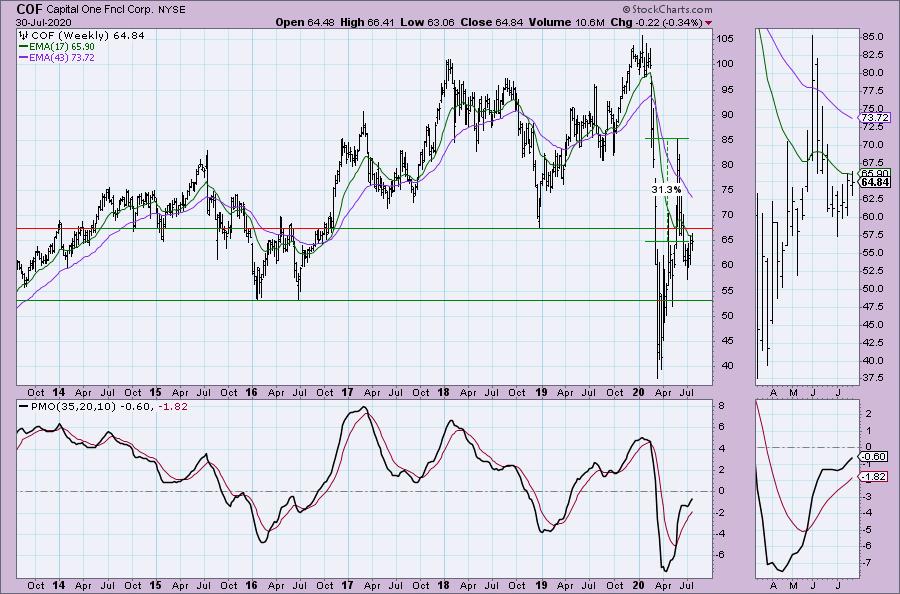900x594 pixels.
Task: Click the year 20 label under price chart
Action: pos(638,393)
